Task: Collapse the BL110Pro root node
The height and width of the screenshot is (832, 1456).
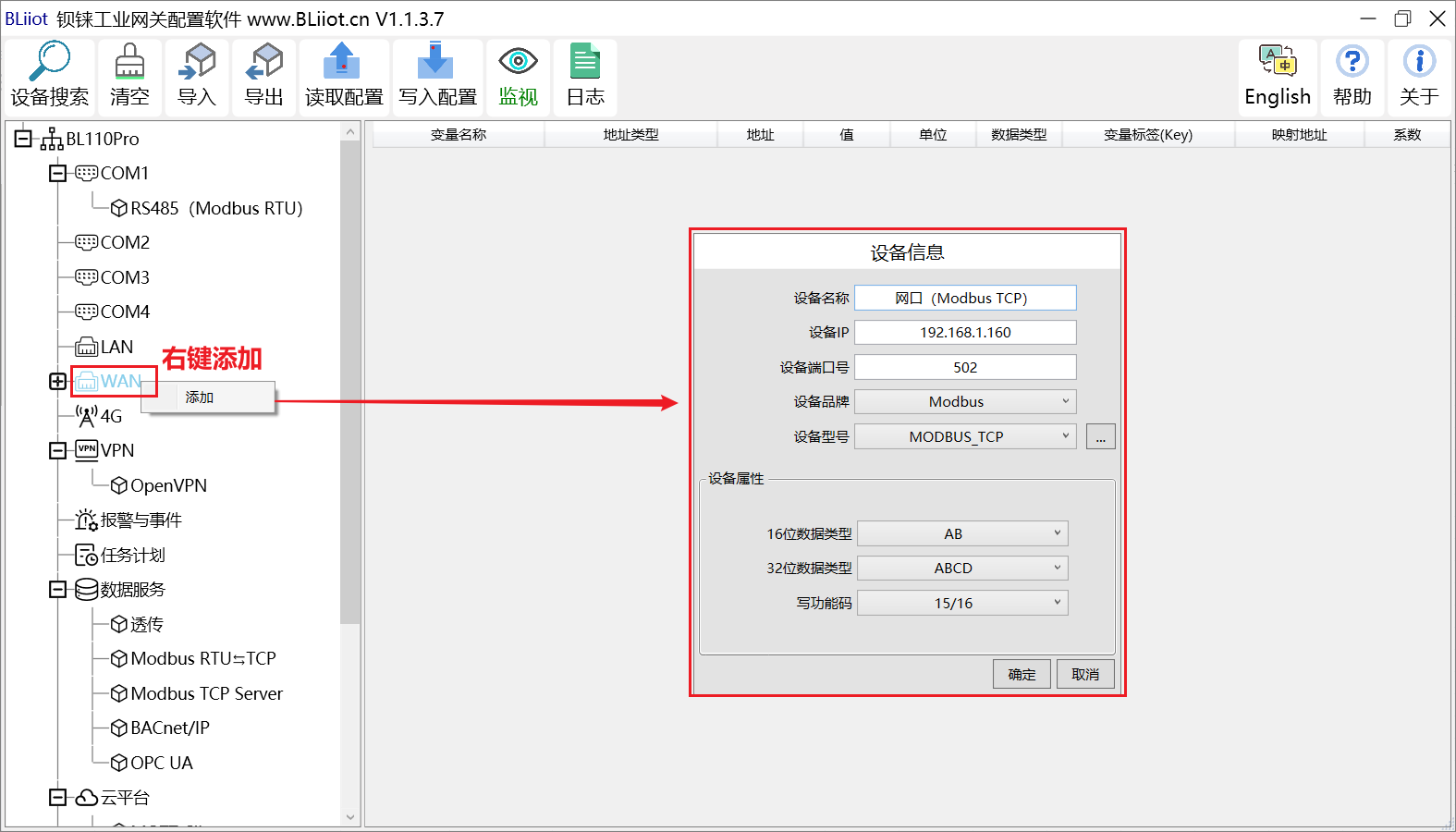Action: [x=23, y=139]
